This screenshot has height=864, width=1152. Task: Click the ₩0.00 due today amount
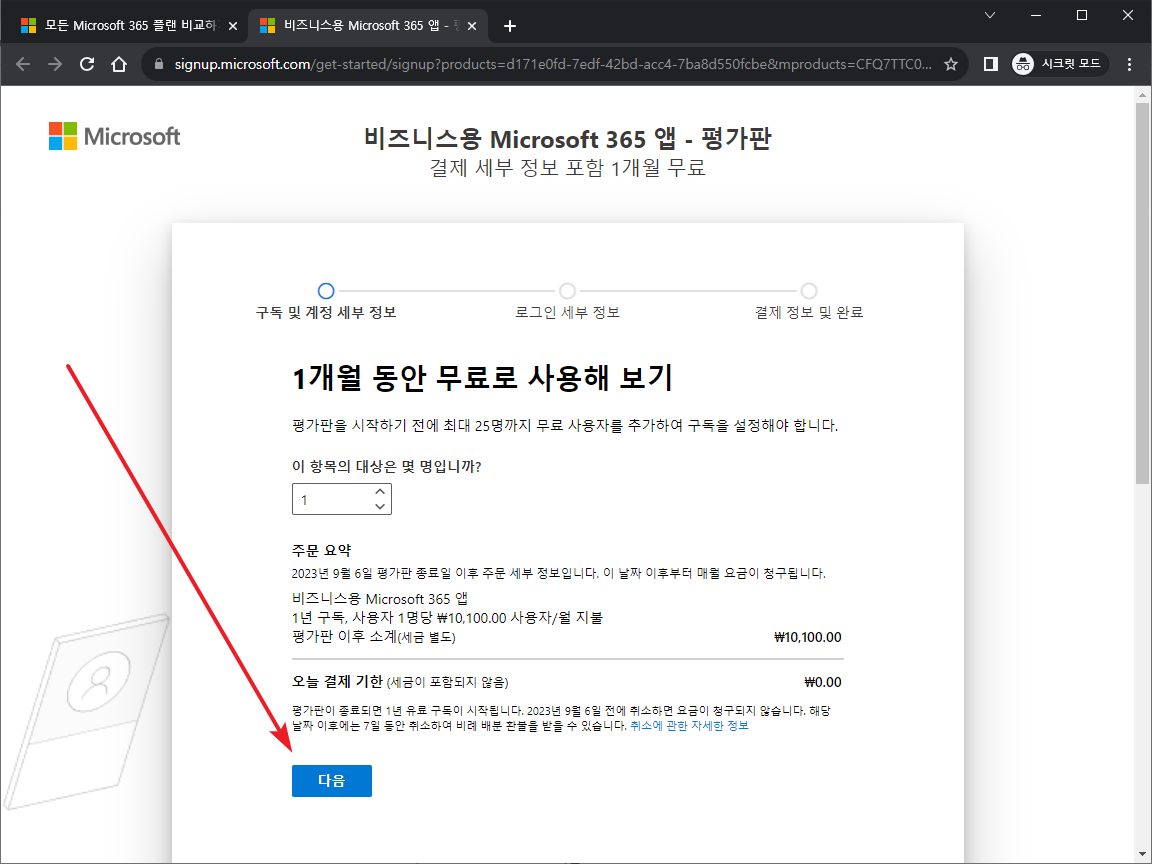(x=823, y=682)
